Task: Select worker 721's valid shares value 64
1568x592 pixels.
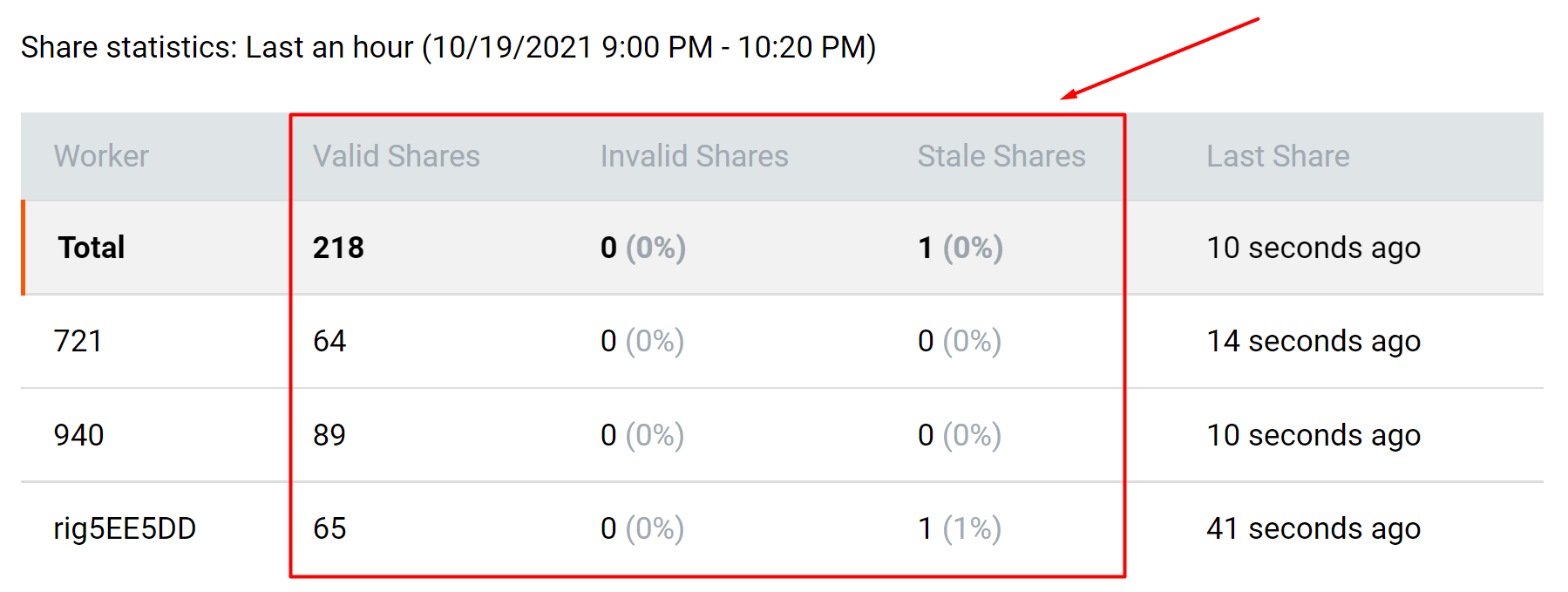Action: coord(329,341)
